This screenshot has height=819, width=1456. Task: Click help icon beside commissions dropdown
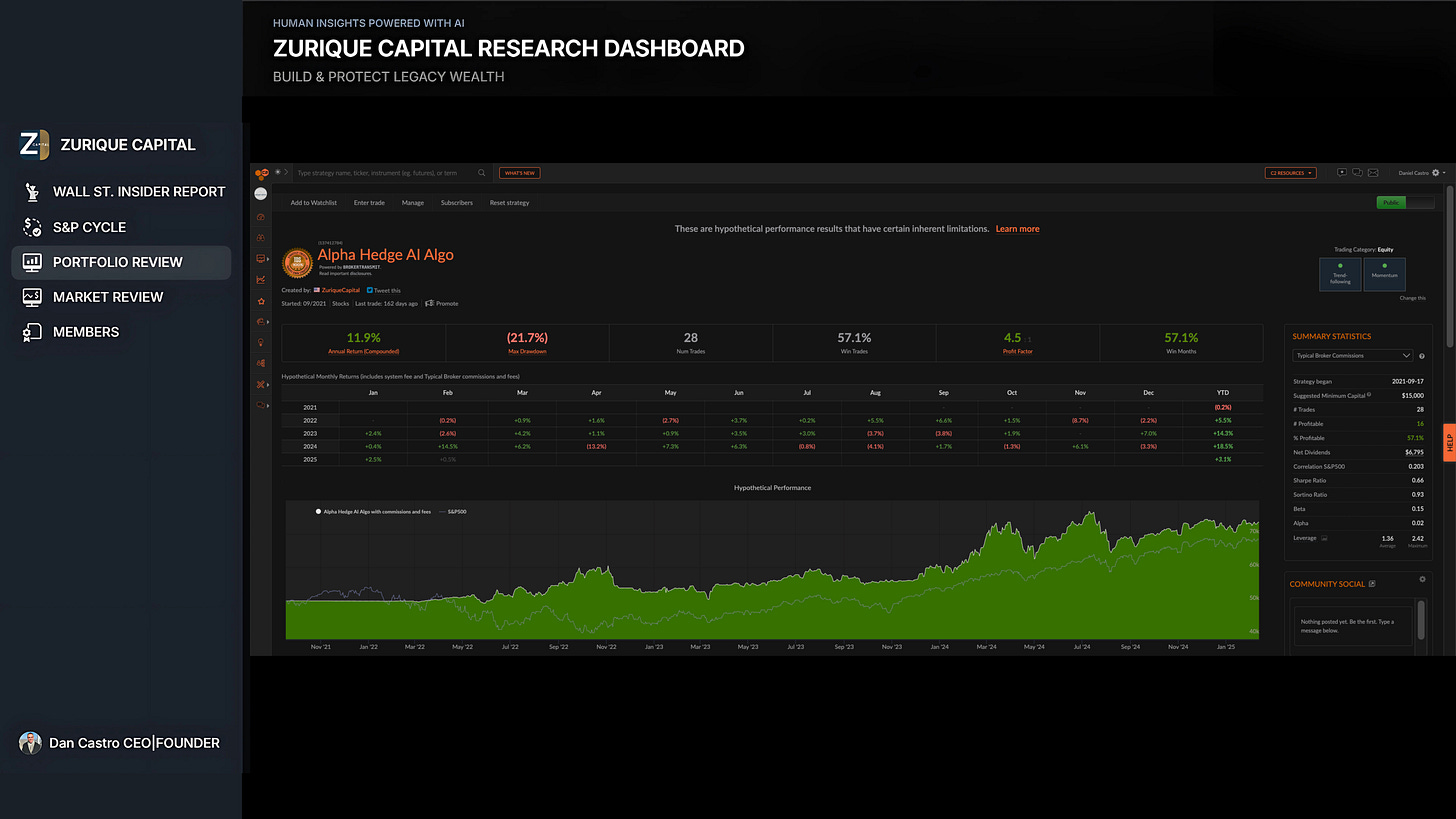coord(1422,356)
